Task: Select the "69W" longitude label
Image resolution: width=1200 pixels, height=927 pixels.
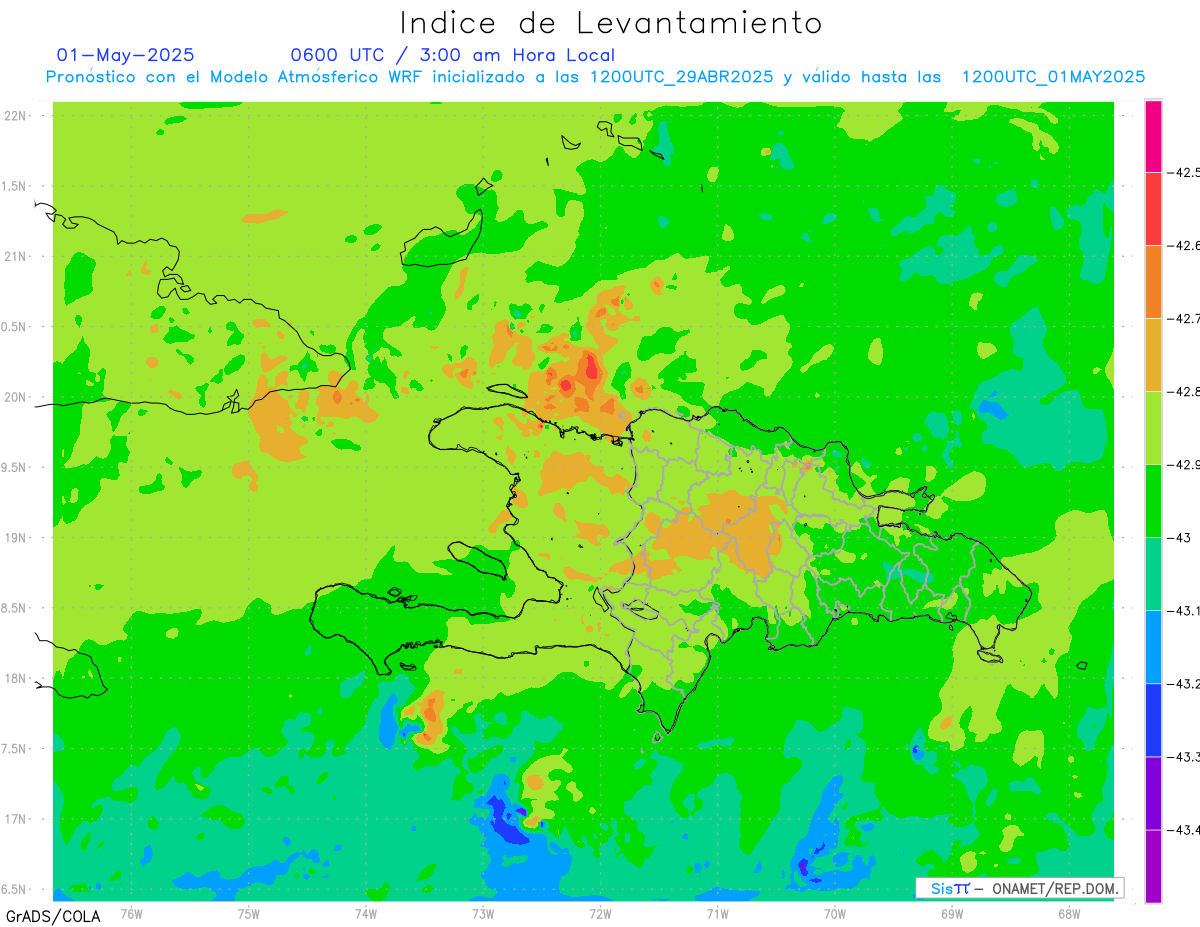Action: [x=952, y=913]
